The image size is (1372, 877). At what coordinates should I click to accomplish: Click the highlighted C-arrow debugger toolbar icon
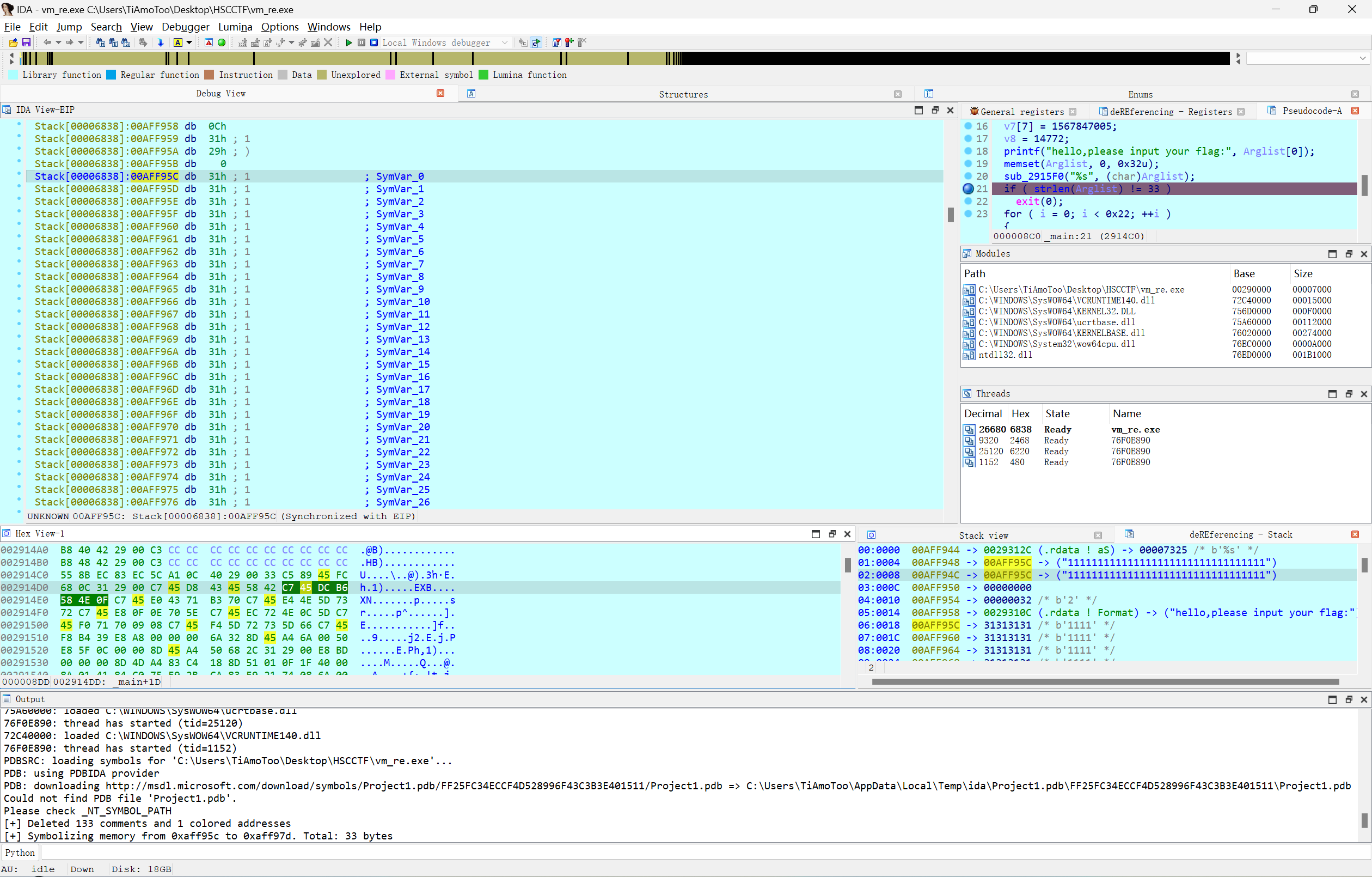click(x=536, y=43)
